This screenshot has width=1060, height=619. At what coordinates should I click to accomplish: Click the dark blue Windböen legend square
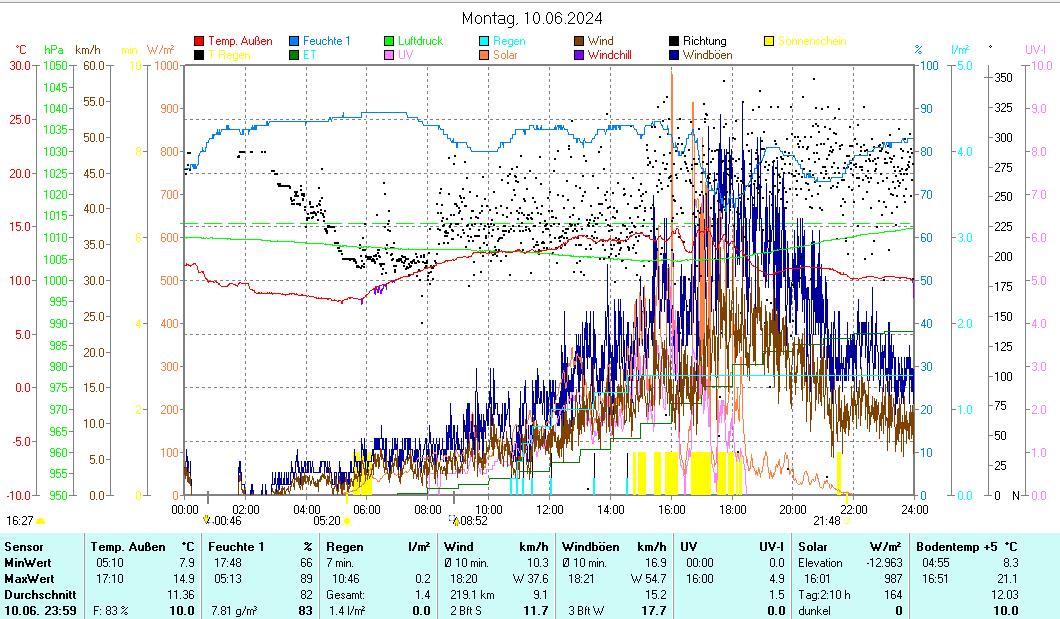tap(674, 55)
